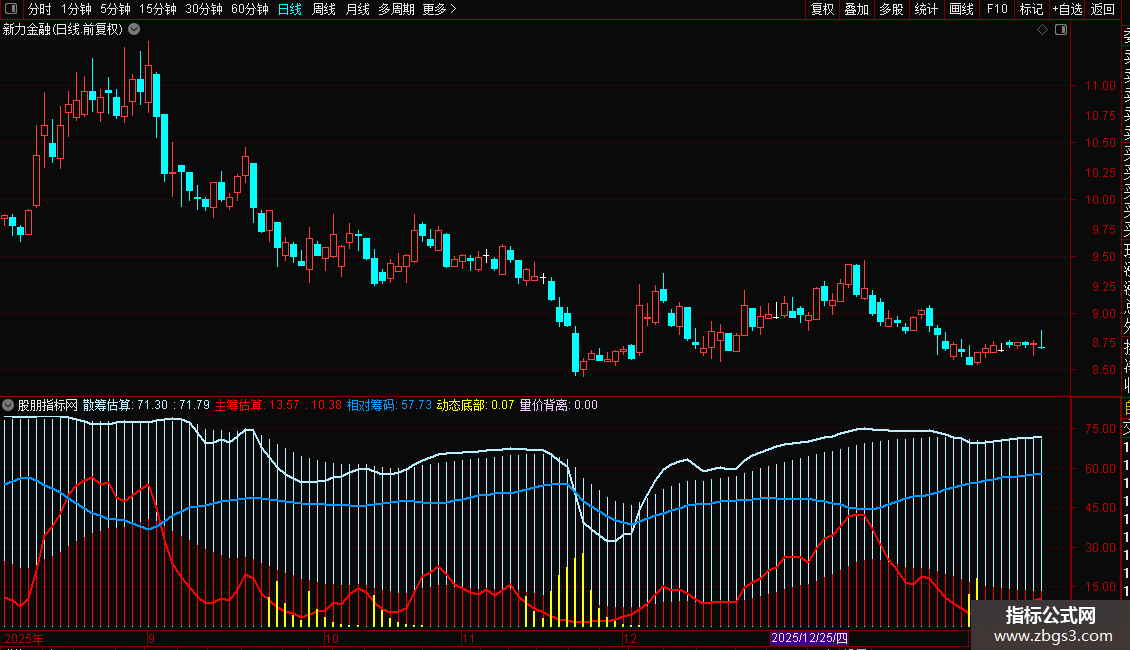Screen dimensions: 1130x650
Task: Toggle the left sidebar panel icon
Action: coord(11,10)
